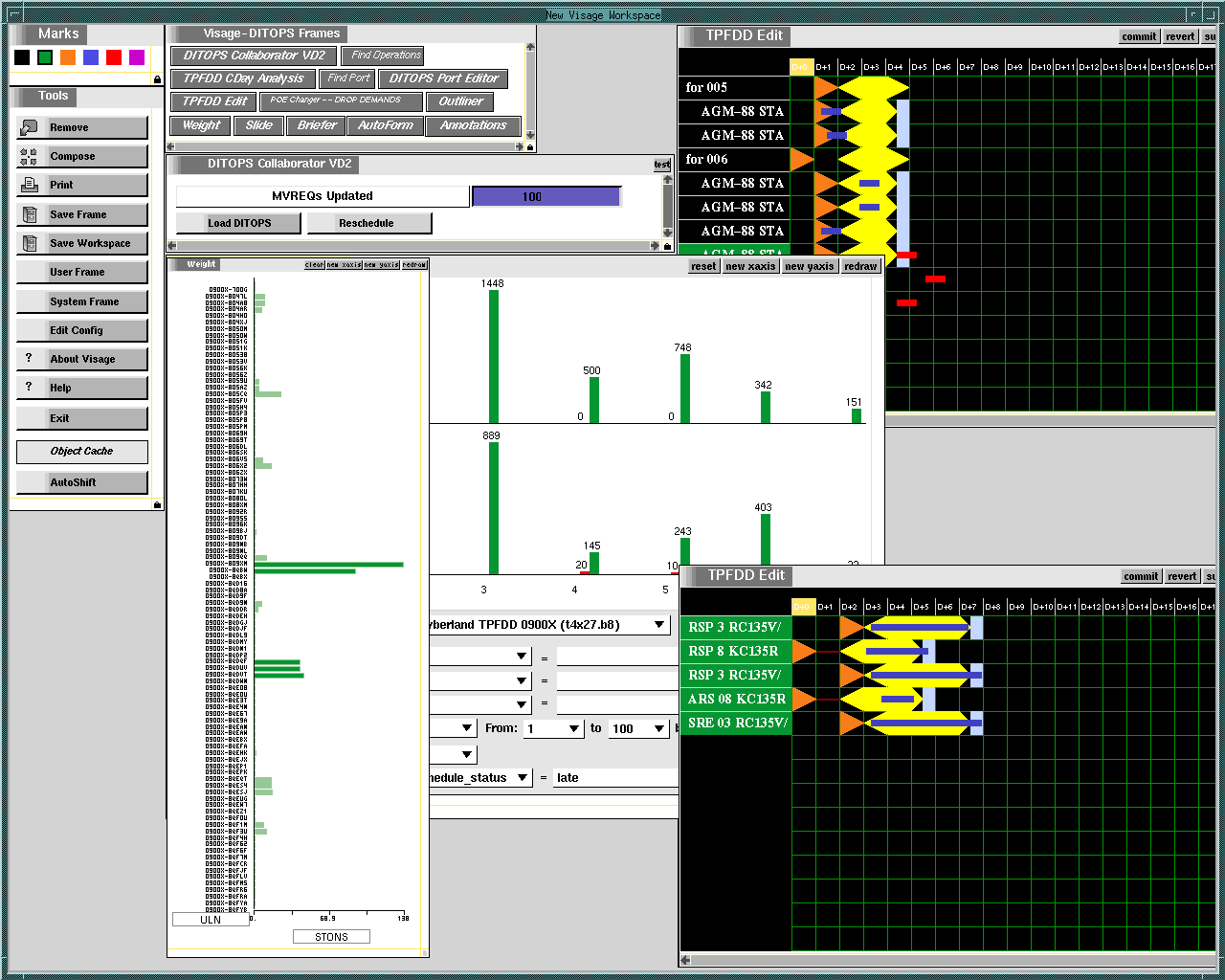
Task: Expand the 'to' value dropdown showing 100
Action: pos(659,729)
